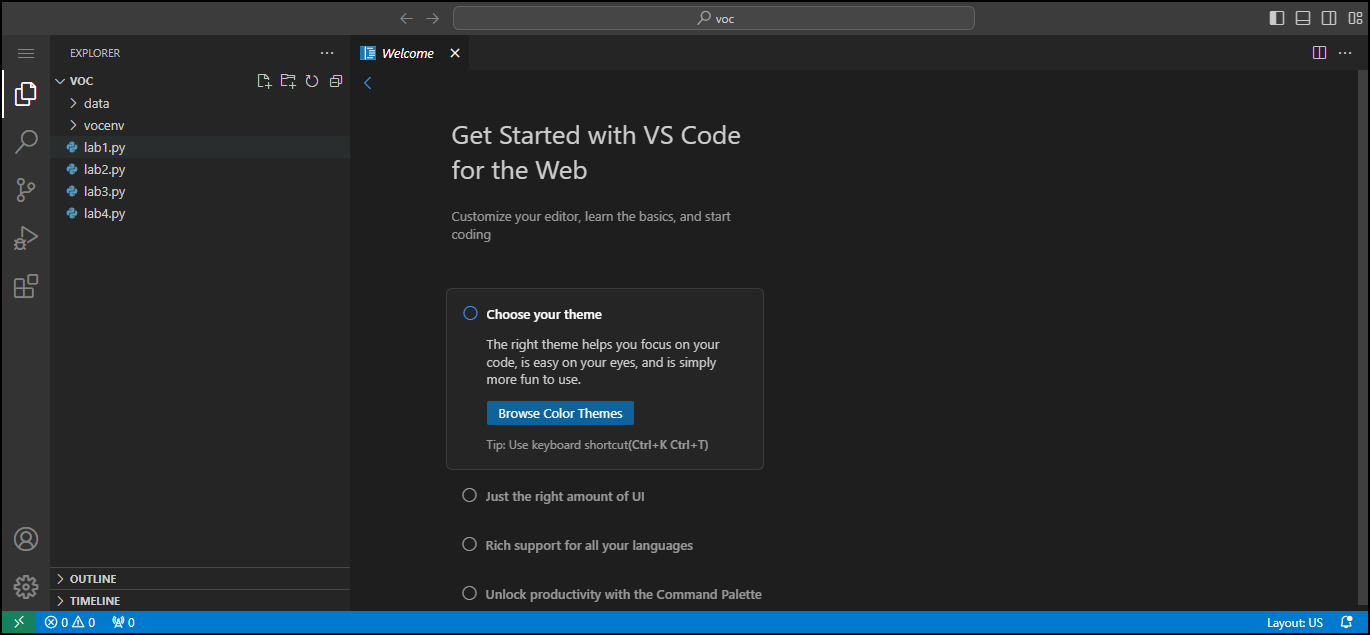Expand the Timeline panel
1370x635 pixels.
[200, 601]
